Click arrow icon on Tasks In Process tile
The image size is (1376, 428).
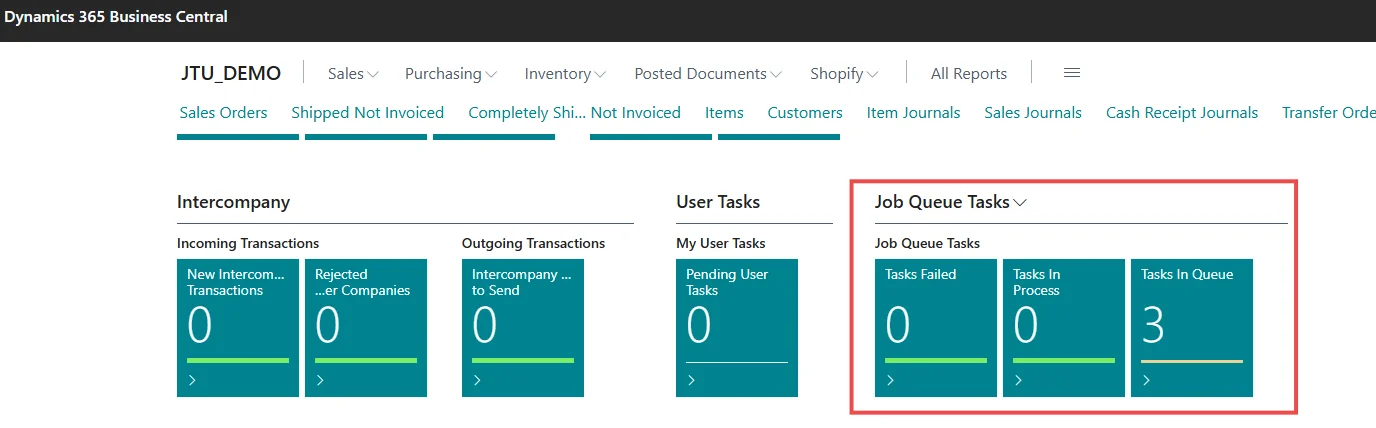[x=1018, y=380]
